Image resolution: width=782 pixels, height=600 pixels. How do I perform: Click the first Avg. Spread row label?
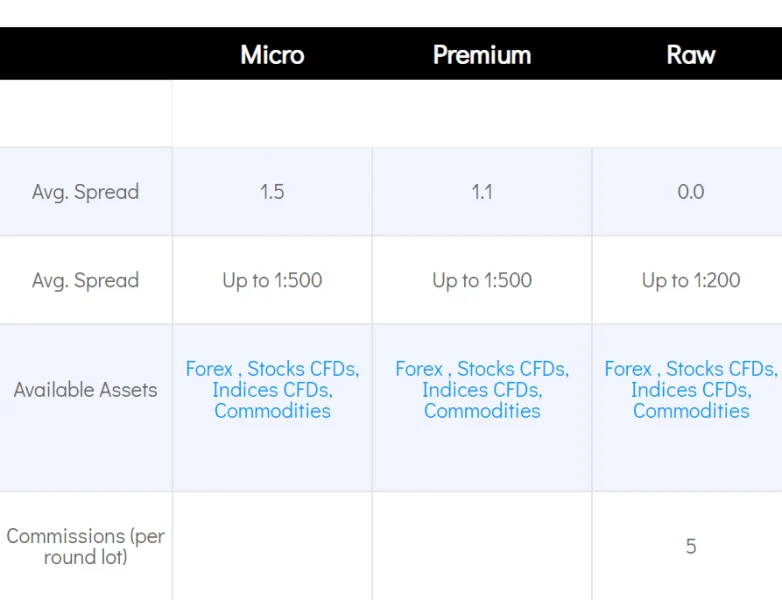[x=85, y=192]
